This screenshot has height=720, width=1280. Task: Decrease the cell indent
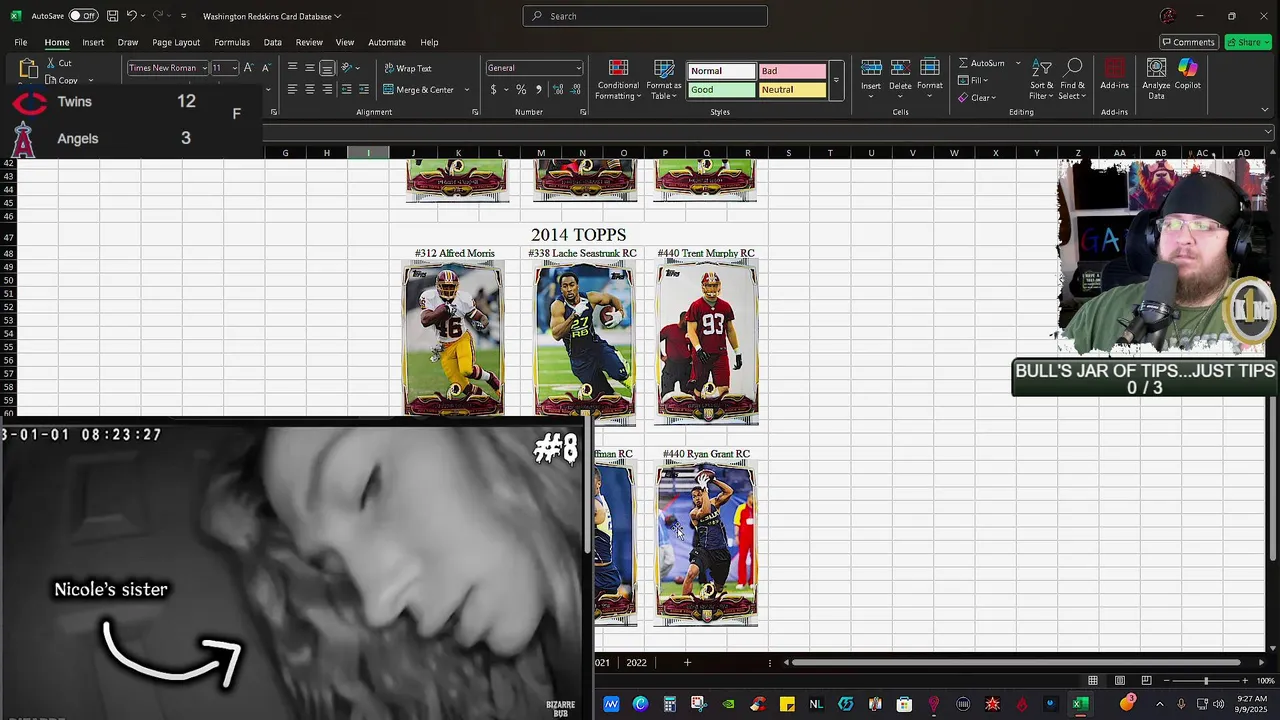tap(346, 89)
